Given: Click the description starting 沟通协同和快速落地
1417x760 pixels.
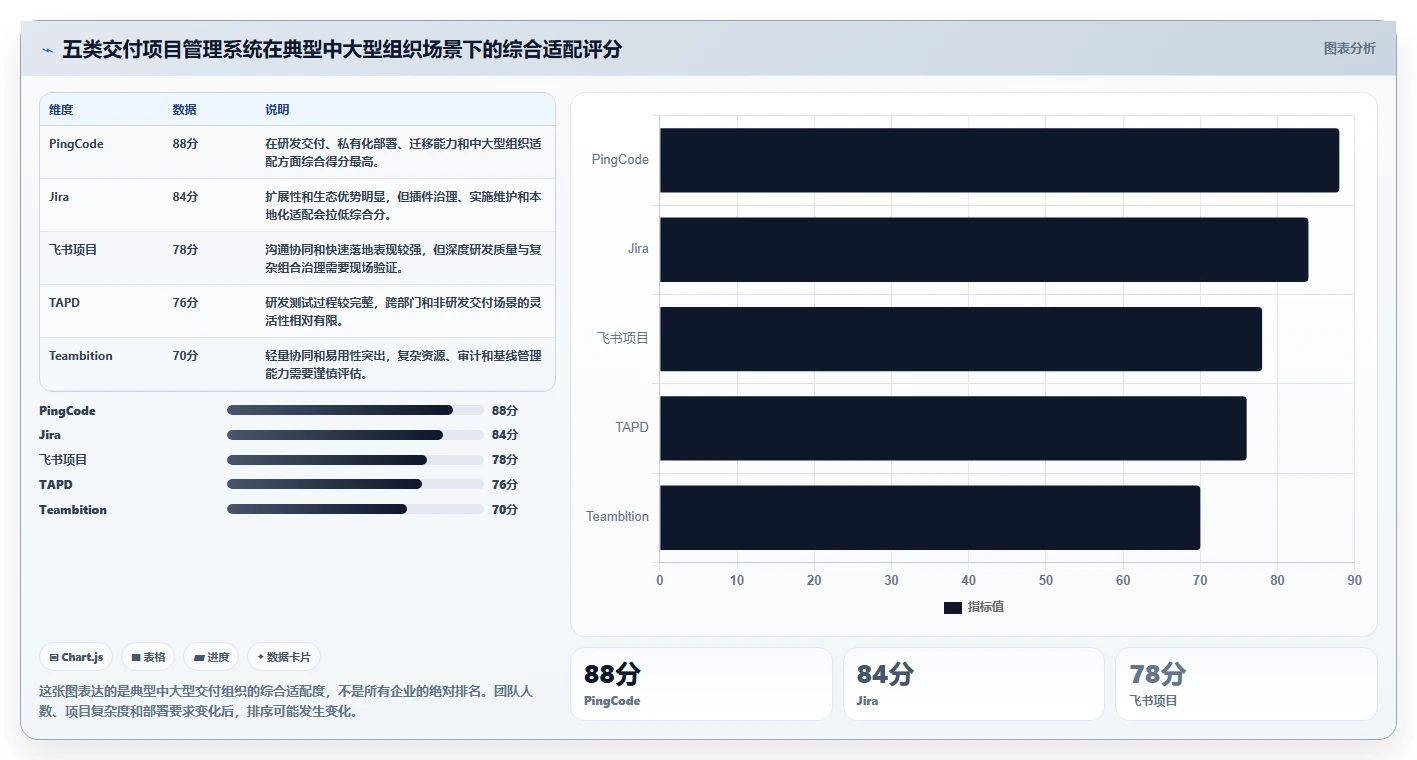Looking at the screenshot, I should tap(403, 258).
